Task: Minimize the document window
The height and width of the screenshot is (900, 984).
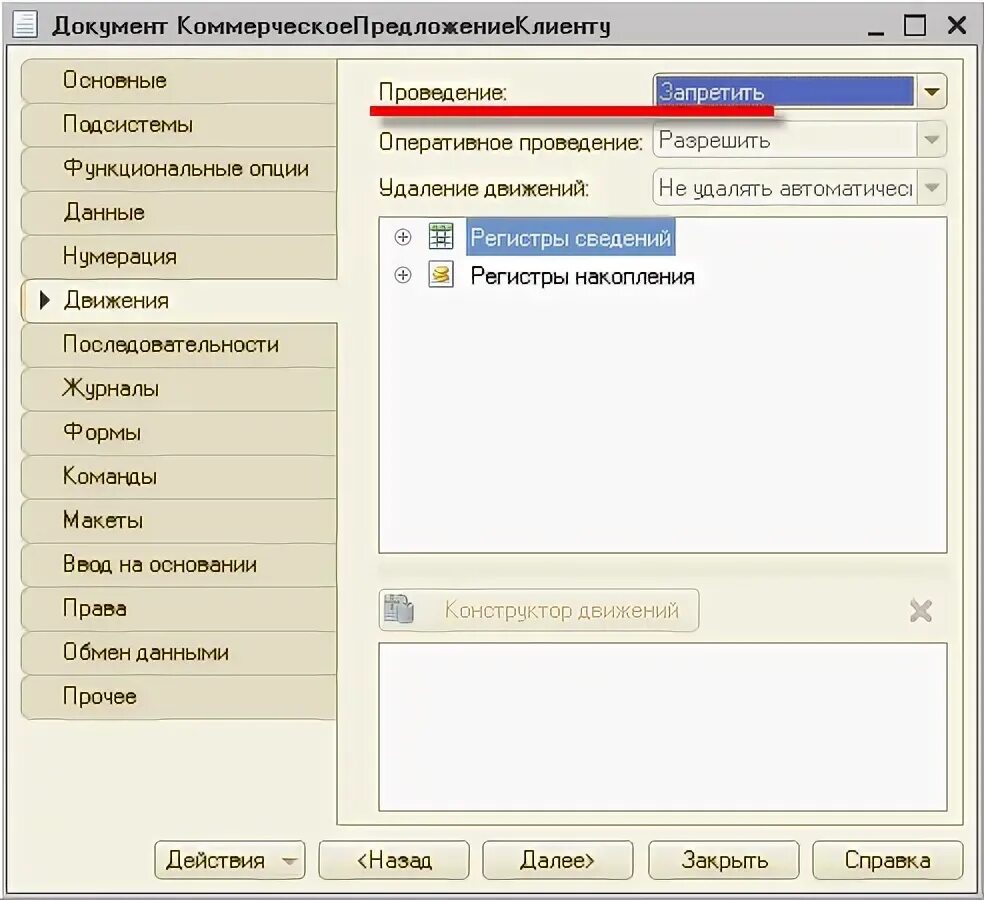Action: coord(875,27)
